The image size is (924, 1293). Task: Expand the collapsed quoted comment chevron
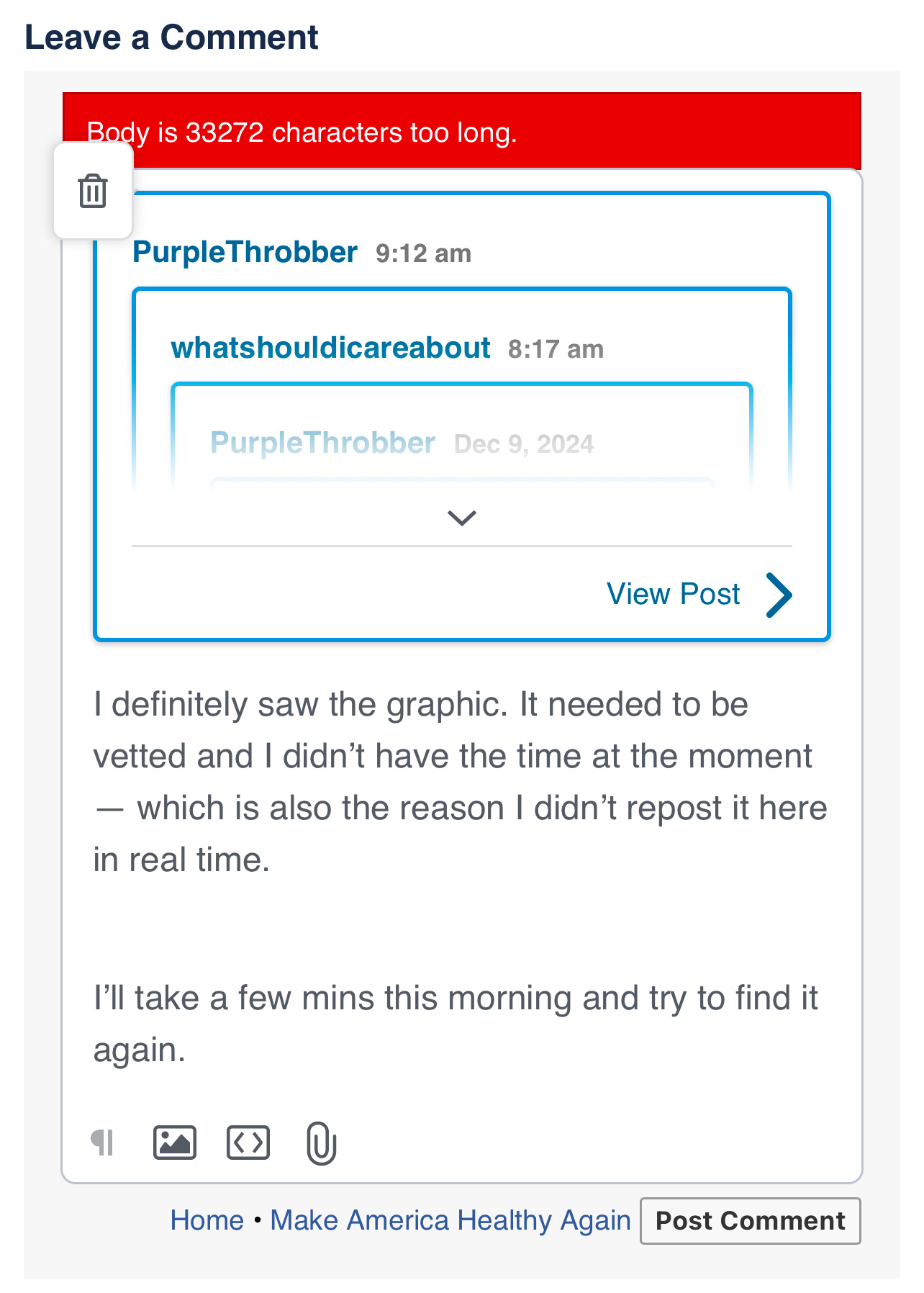pyautogui.click(x=461, y=518)
